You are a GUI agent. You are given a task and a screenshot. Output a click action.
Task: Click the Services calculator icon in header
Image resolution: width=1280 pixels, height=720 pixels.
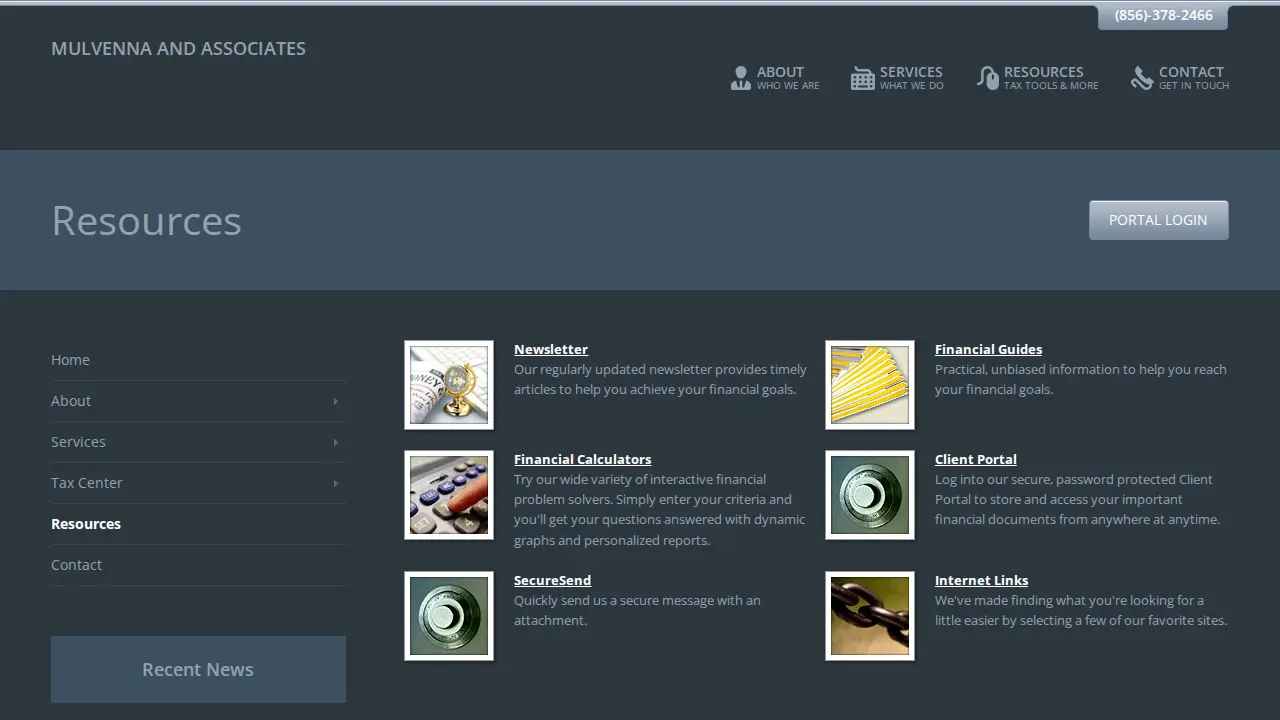(862, 78)
